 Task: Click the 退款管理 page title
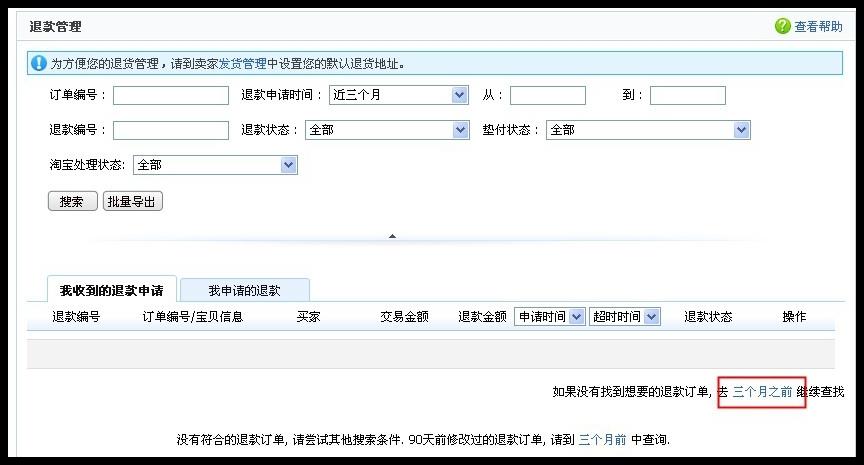(56, 26)
